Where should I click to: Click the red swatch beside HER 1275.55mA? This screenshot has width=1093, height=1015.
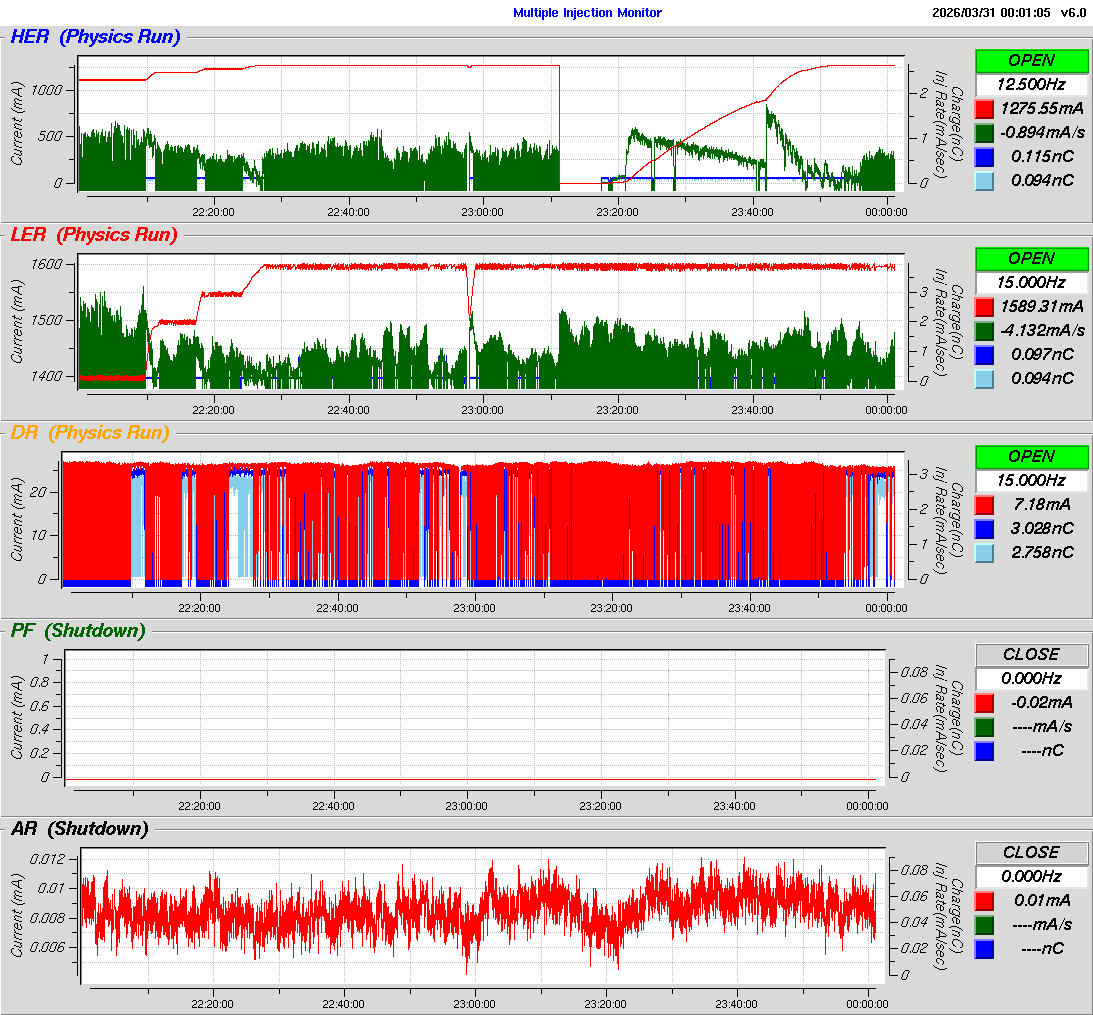tap(985, 109)
